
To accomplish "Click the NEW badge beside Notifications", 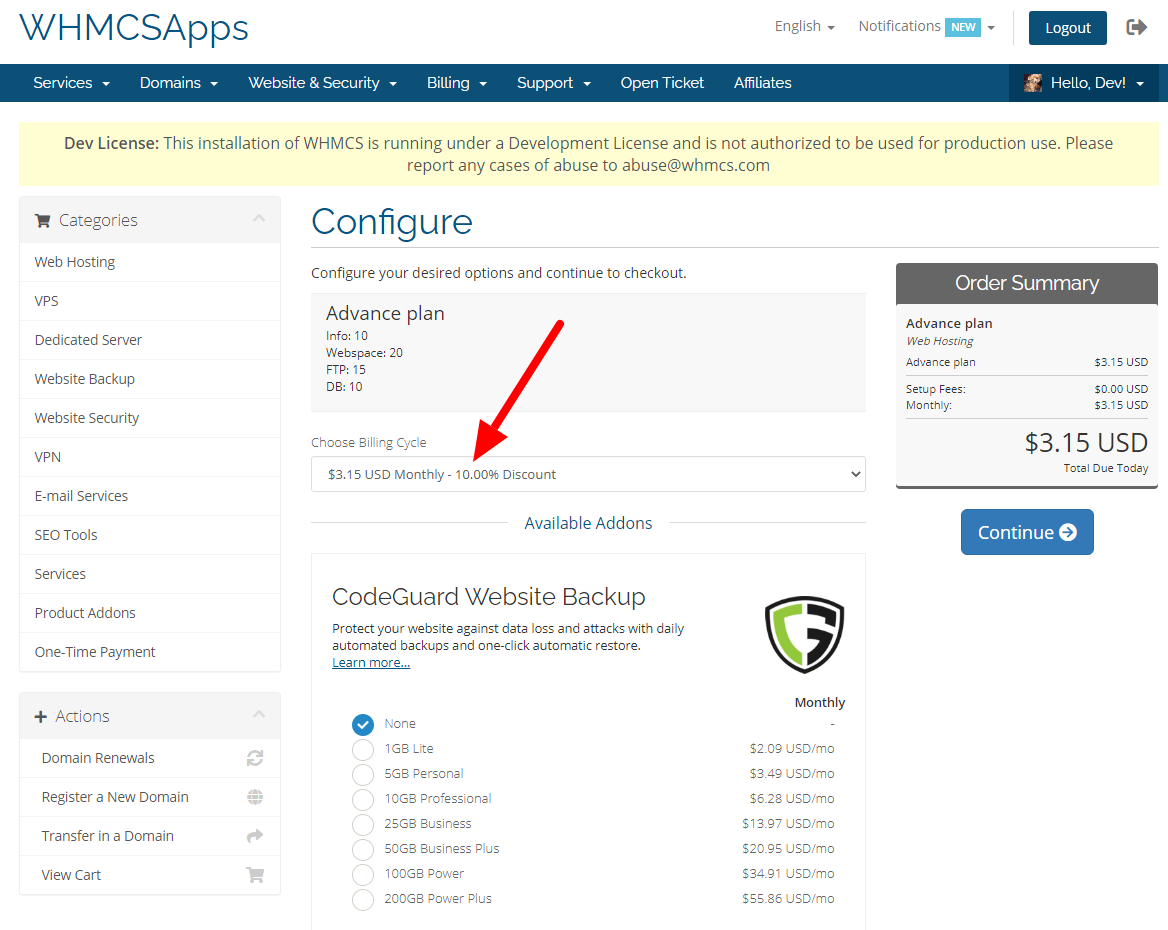I will [x=962, y=27].
